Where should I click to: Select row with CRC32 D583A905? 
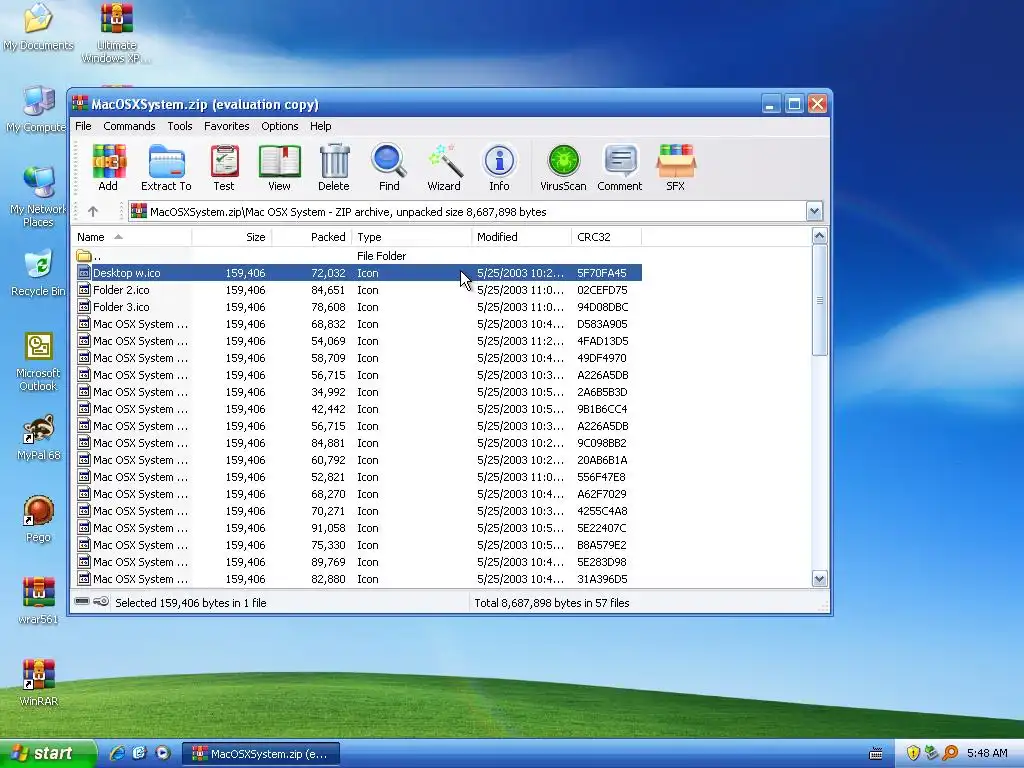357,324
